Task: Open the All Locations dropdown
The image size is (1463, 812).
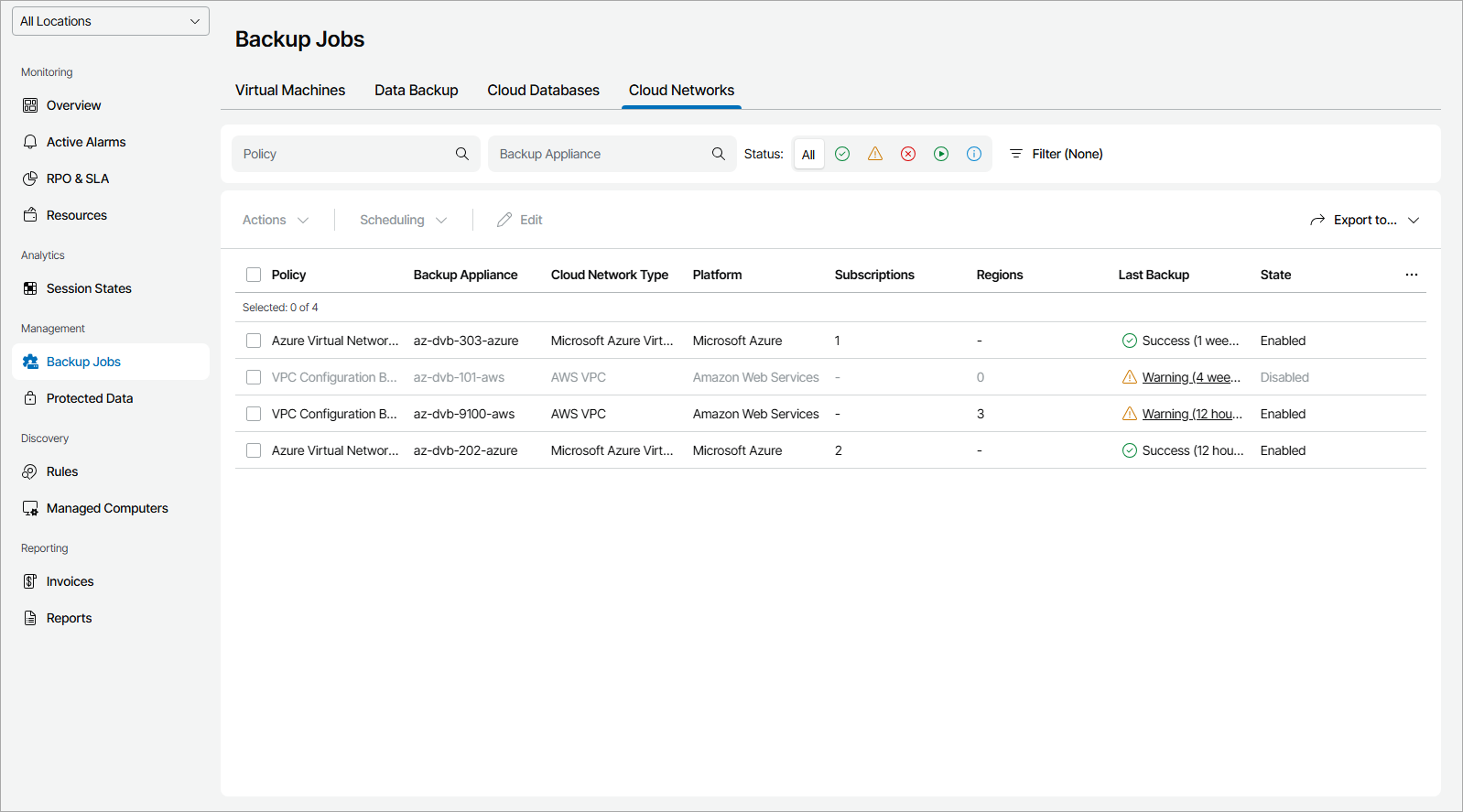Action: tap(111, 21)
